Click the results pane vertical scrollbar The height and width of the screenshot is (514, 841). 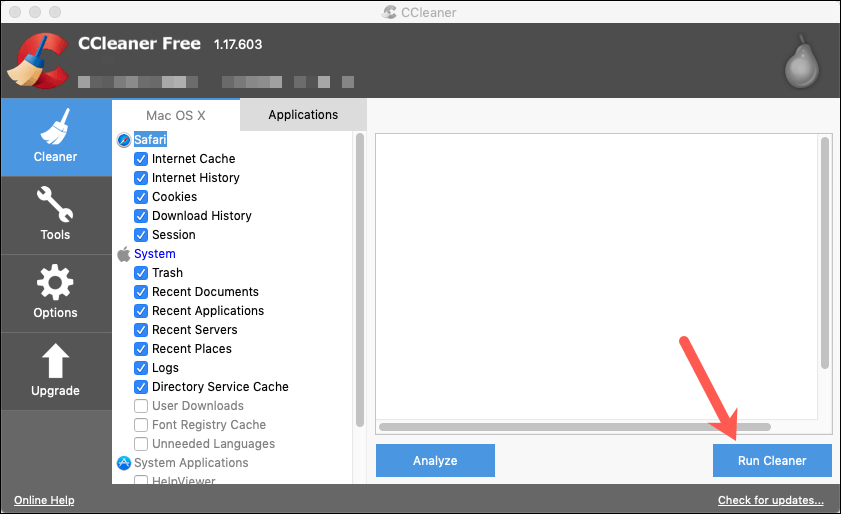pyautogui.click(x=825, y=252)
